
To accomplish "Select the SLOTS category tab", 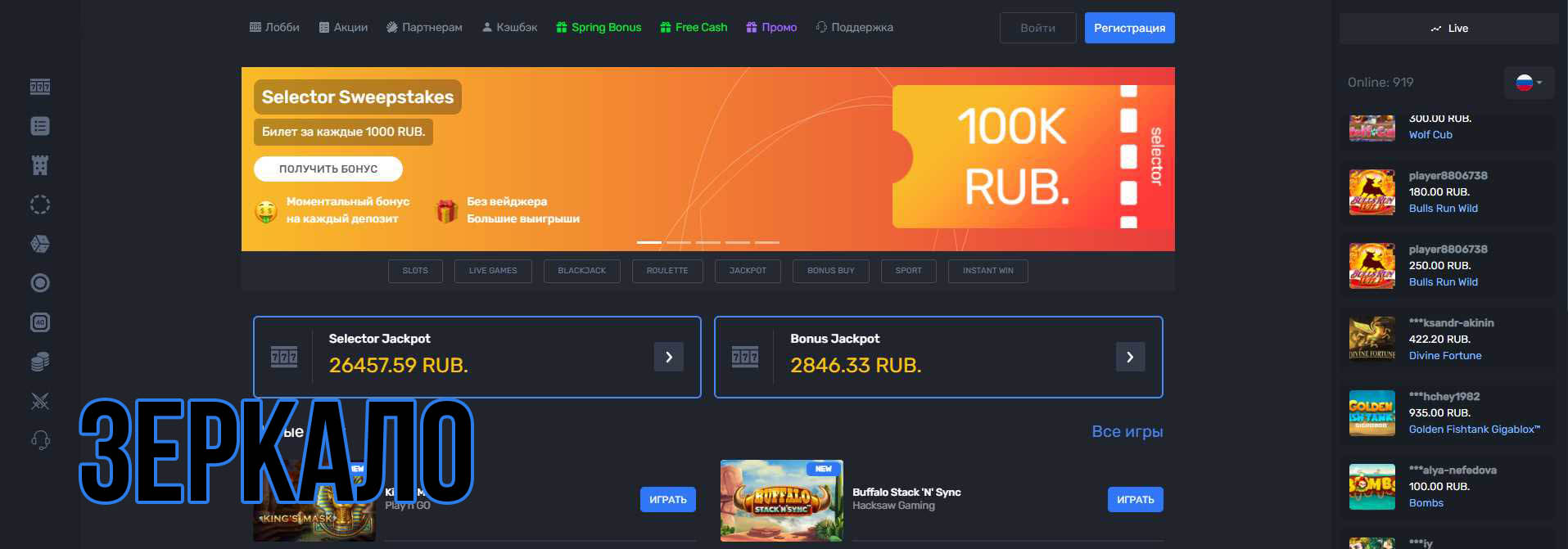I will coord(415,271).
